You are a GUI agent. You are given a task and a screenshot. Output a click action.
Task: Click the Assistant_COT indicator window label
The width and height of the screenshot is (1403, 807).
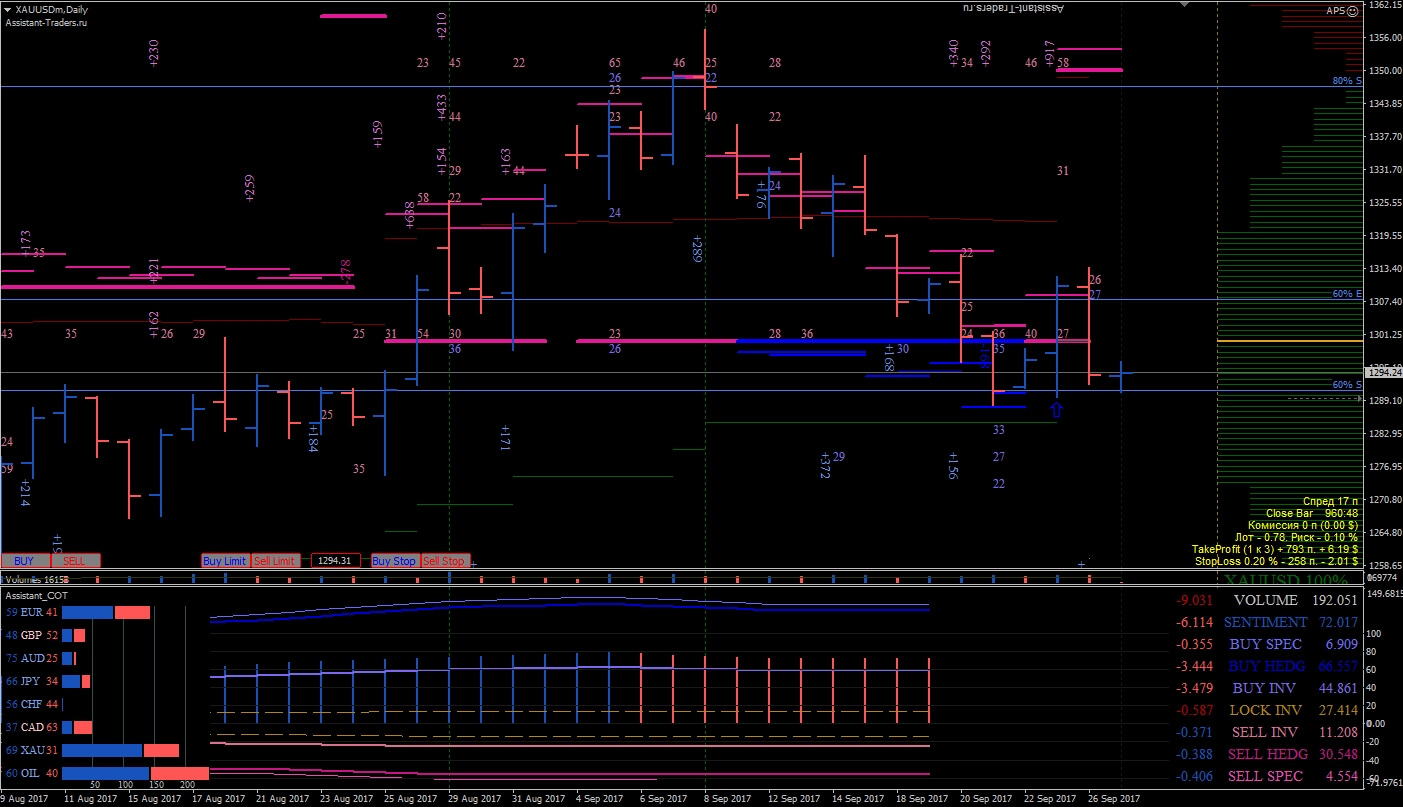[x=34, y=595]
